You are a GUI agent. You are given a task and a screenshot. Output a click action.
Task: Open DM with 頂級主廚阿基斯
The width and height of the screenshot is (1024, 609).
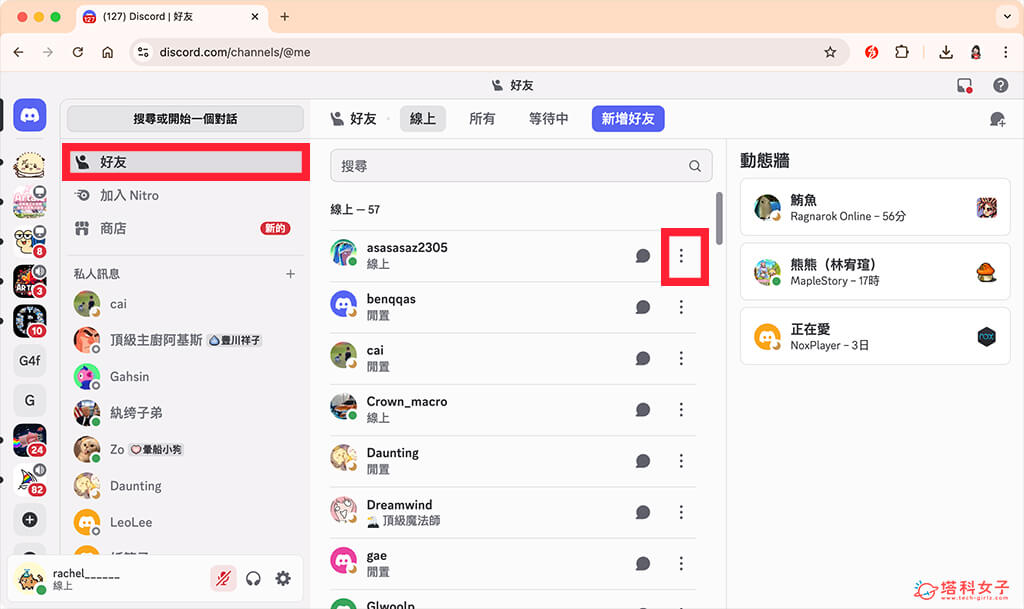(185, 340)
